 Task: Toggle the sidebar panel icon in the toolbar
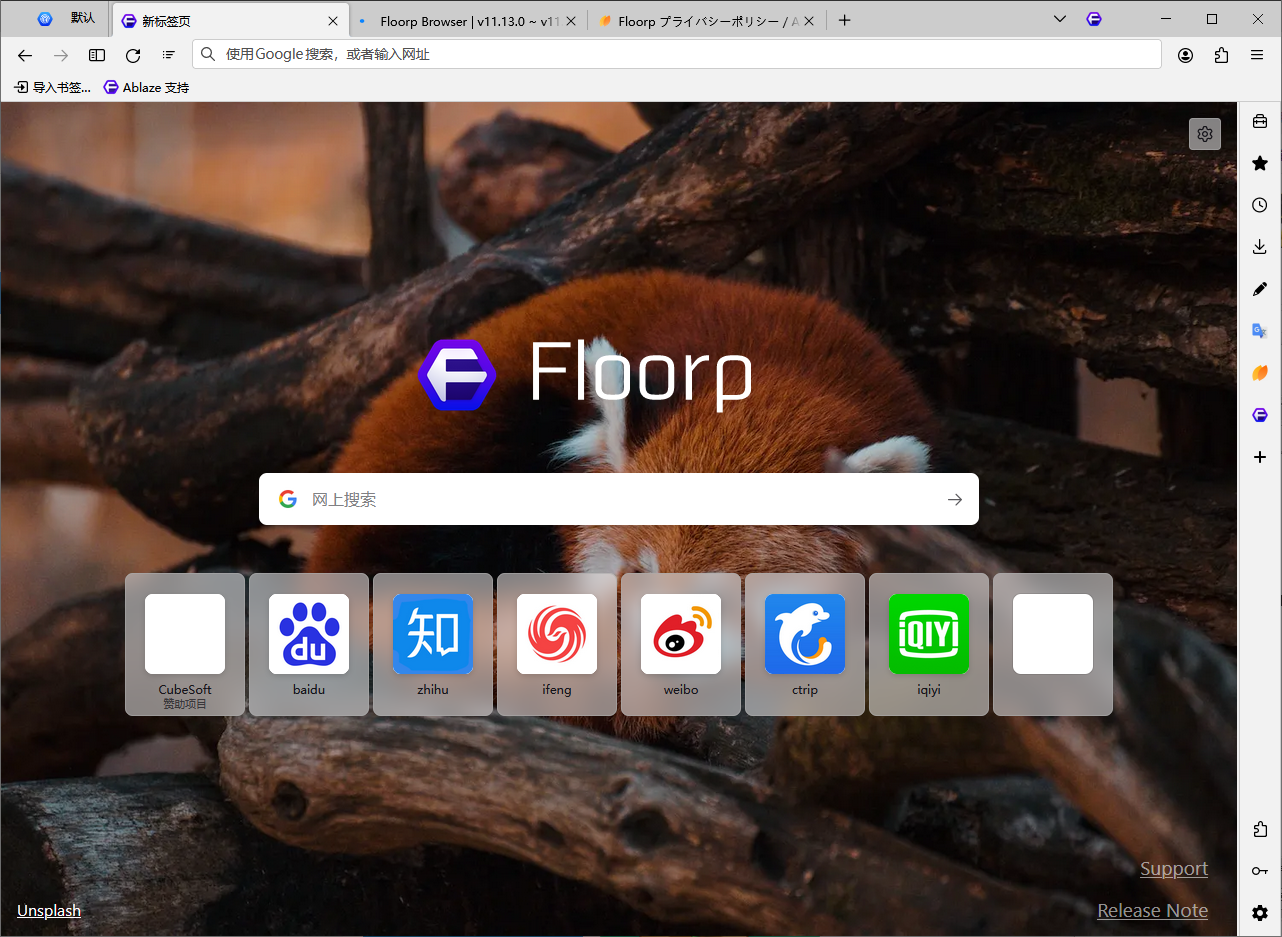tap(97, 55)
